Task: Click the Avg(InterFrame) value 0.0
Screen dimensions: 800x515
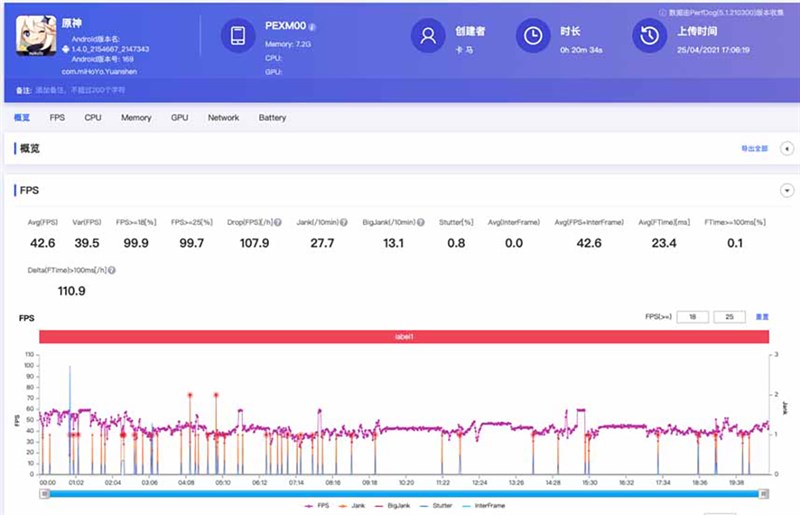Action: 514,243
